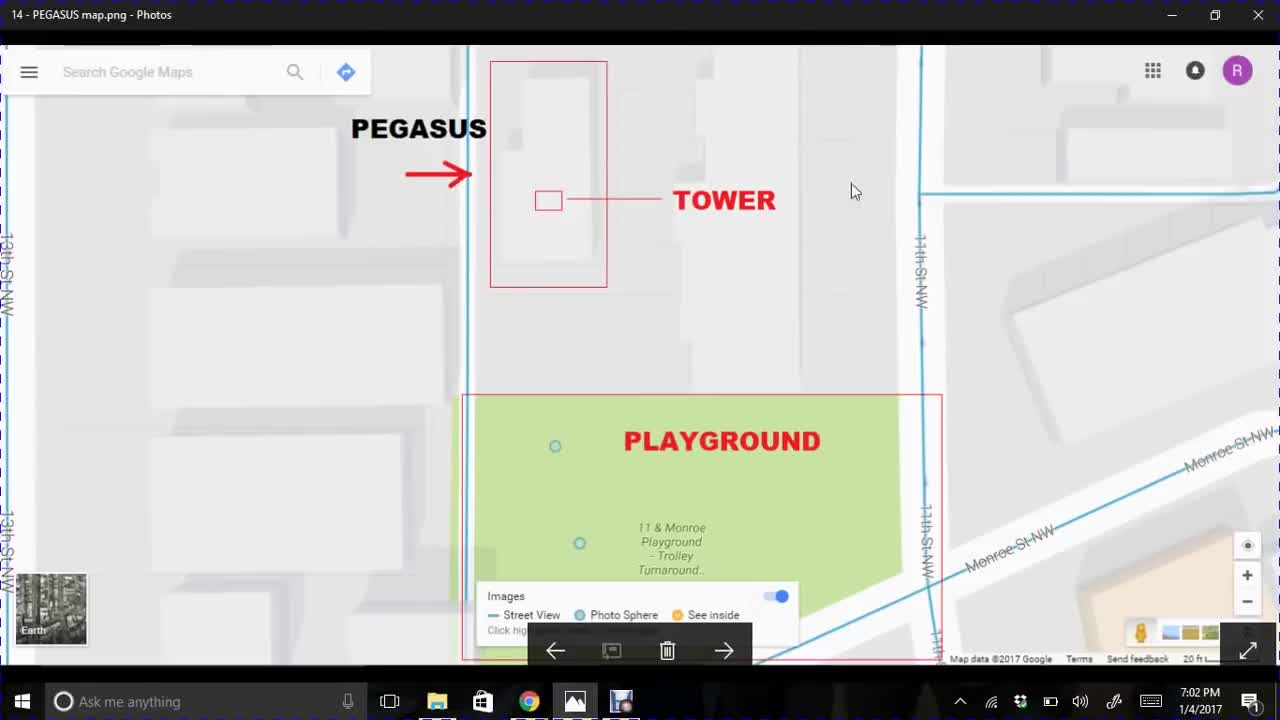Click the upper Photo Sphere circle in playground
The height and width of the screenshot is (720, 1280).
(555, 446)
